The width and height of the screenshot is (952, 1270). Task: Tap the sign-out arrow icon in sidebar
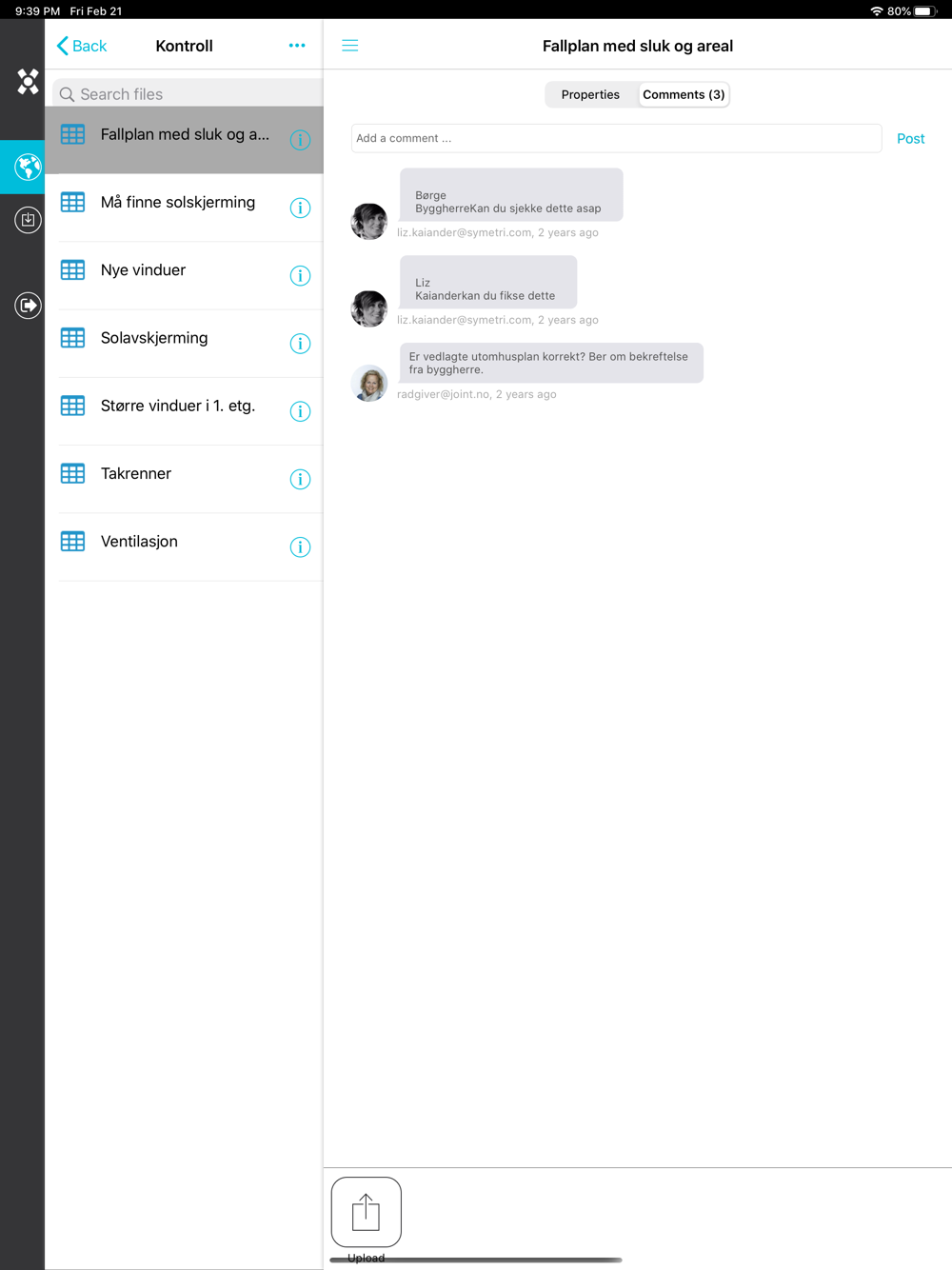coord(28,306)
